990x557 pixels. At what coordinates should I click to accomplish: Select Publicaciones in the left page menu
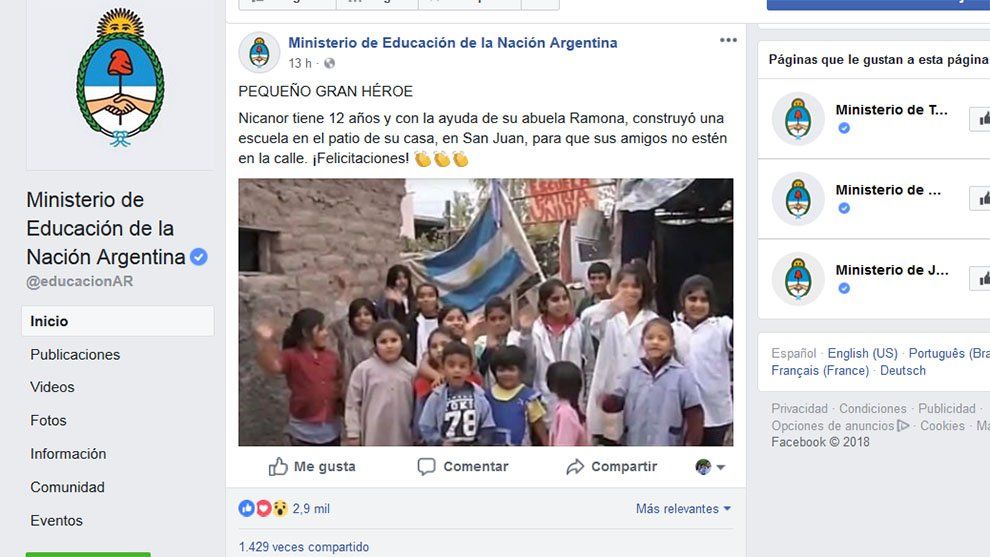tap(75, 354)
